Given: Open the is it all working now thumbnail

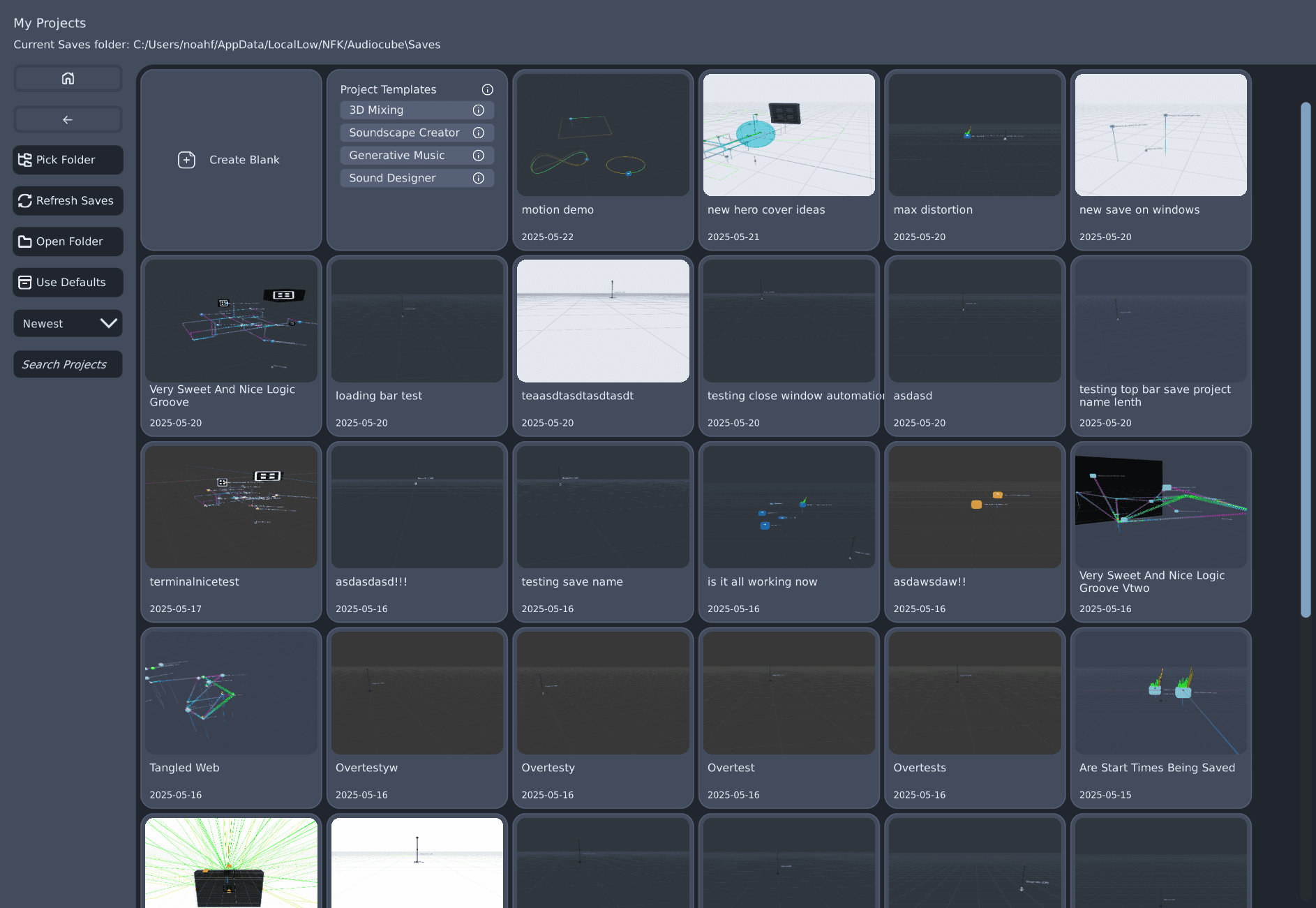Looking at the screenshot, I should pos(789,507).
